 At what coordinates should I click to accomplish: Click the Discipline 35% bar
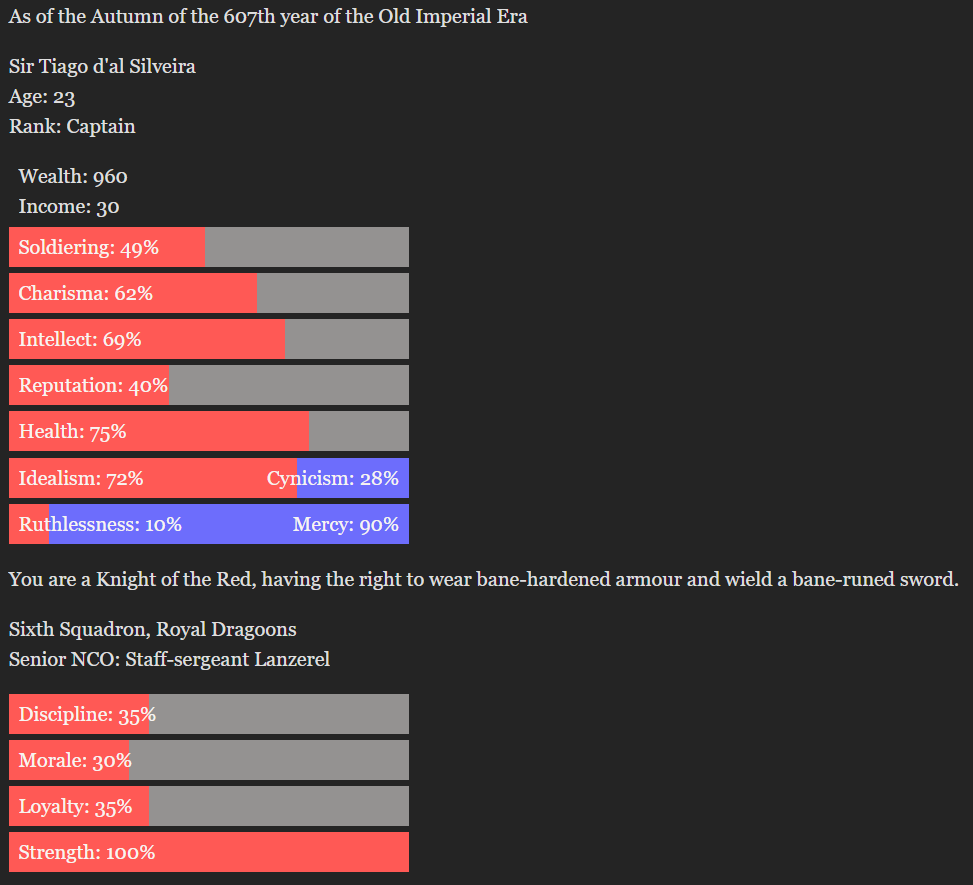(x=208, y=714)
